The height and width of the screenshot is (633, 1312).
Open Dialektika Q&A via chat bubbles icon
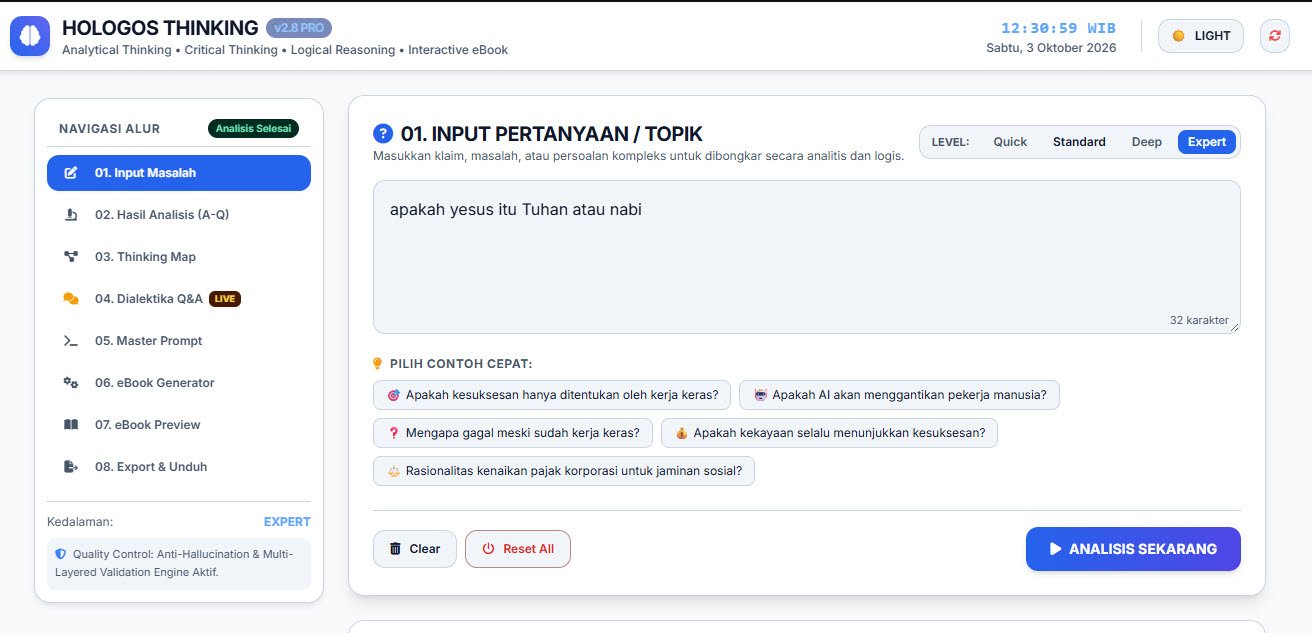click(x=71, y=299)
